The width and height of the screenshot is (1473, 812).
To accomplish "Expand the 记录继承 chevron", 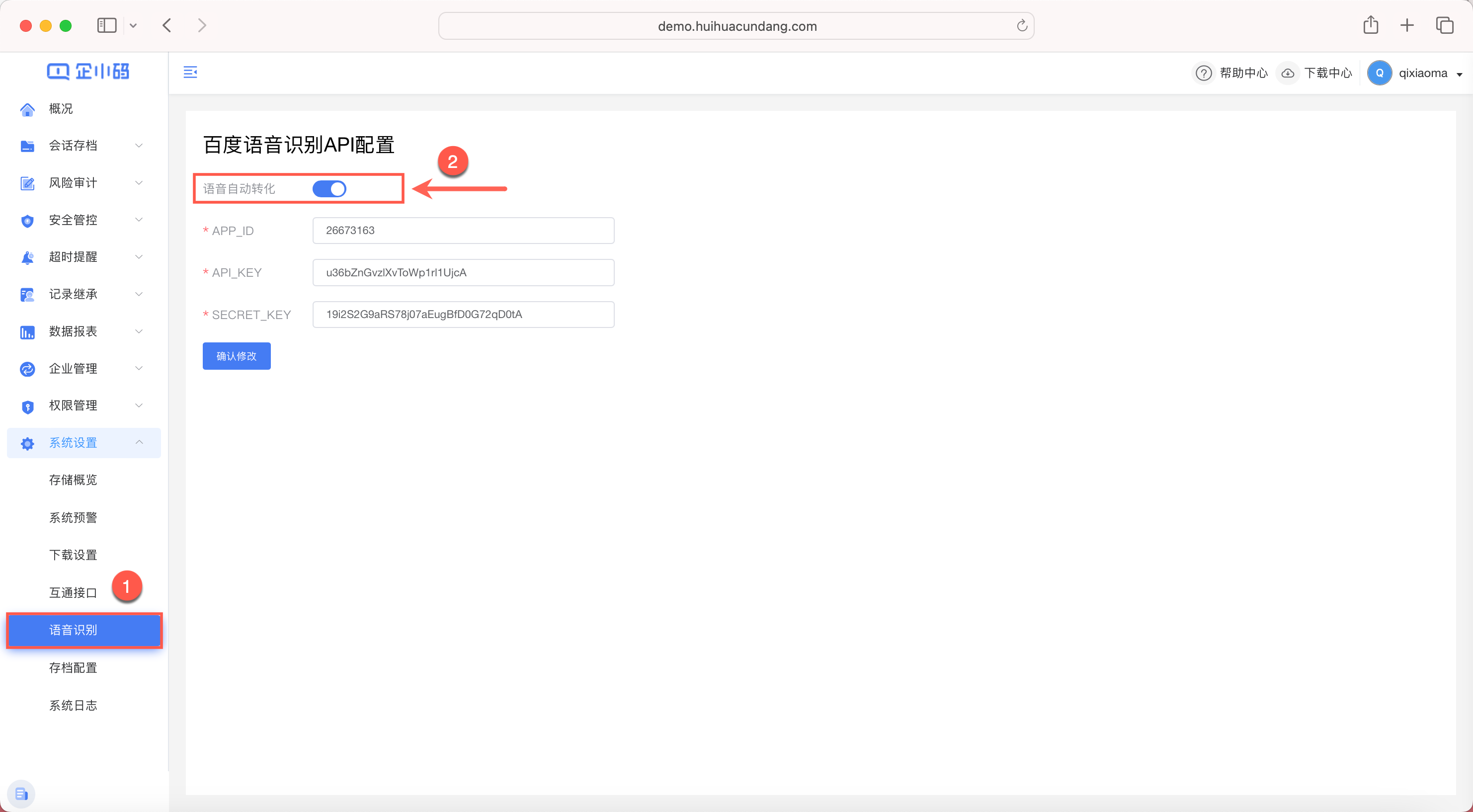I will (x=138, y=294).
